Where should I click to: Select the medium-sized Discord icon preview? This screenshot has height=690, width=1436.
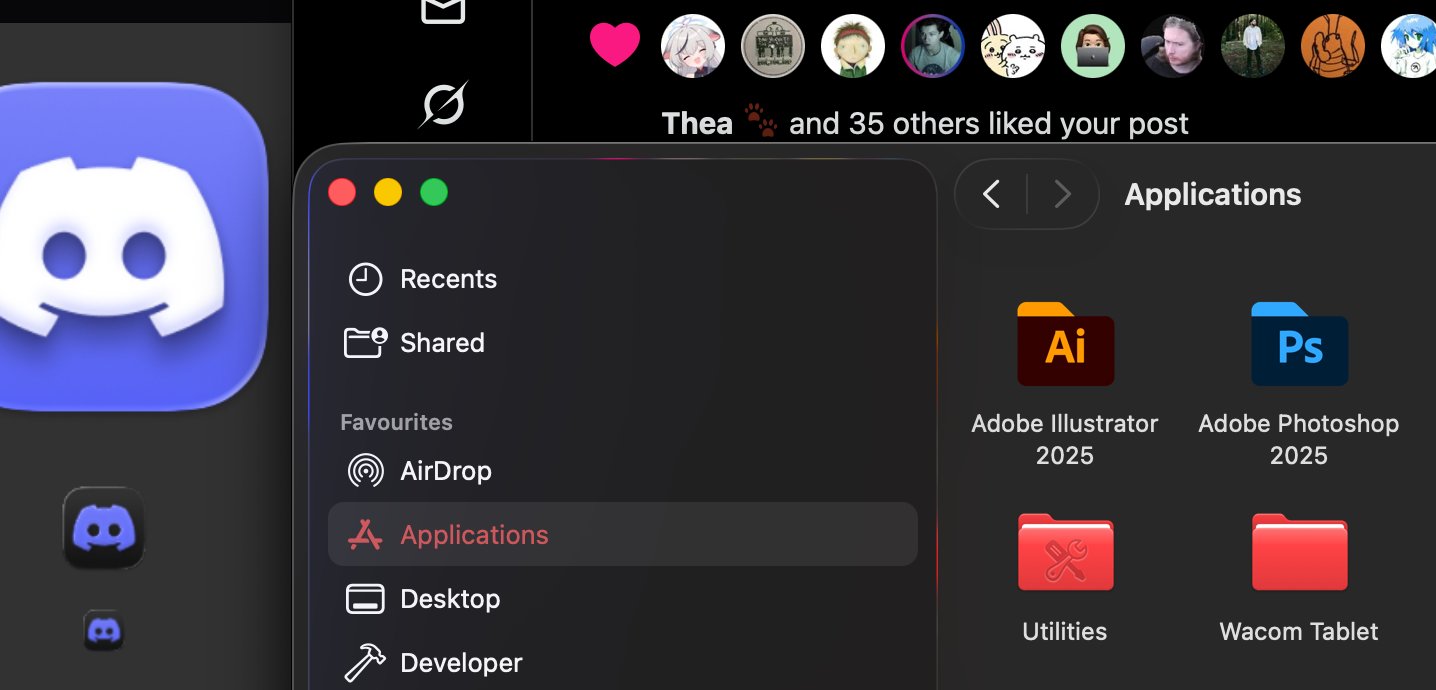pos(104,528)
